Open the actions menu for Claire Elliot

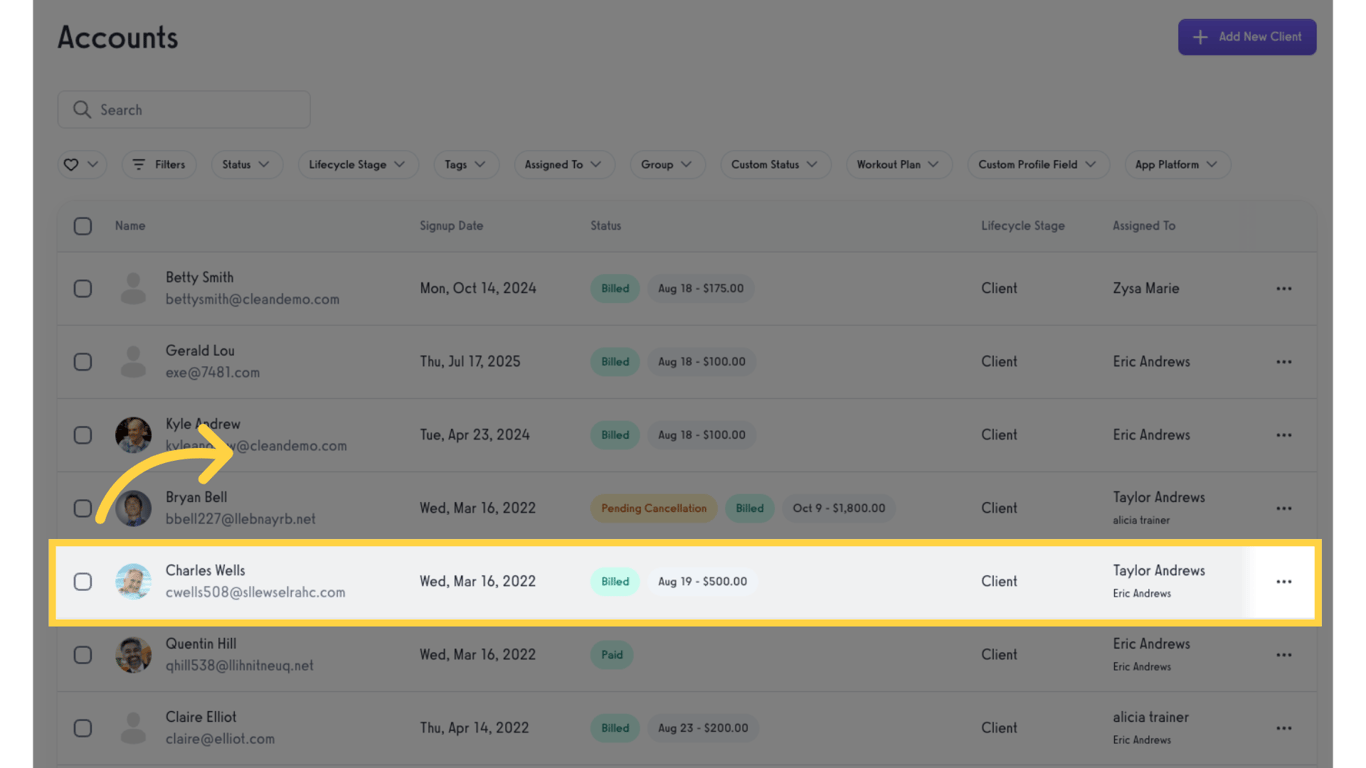pyautogui.click(x=1283, y=728)
